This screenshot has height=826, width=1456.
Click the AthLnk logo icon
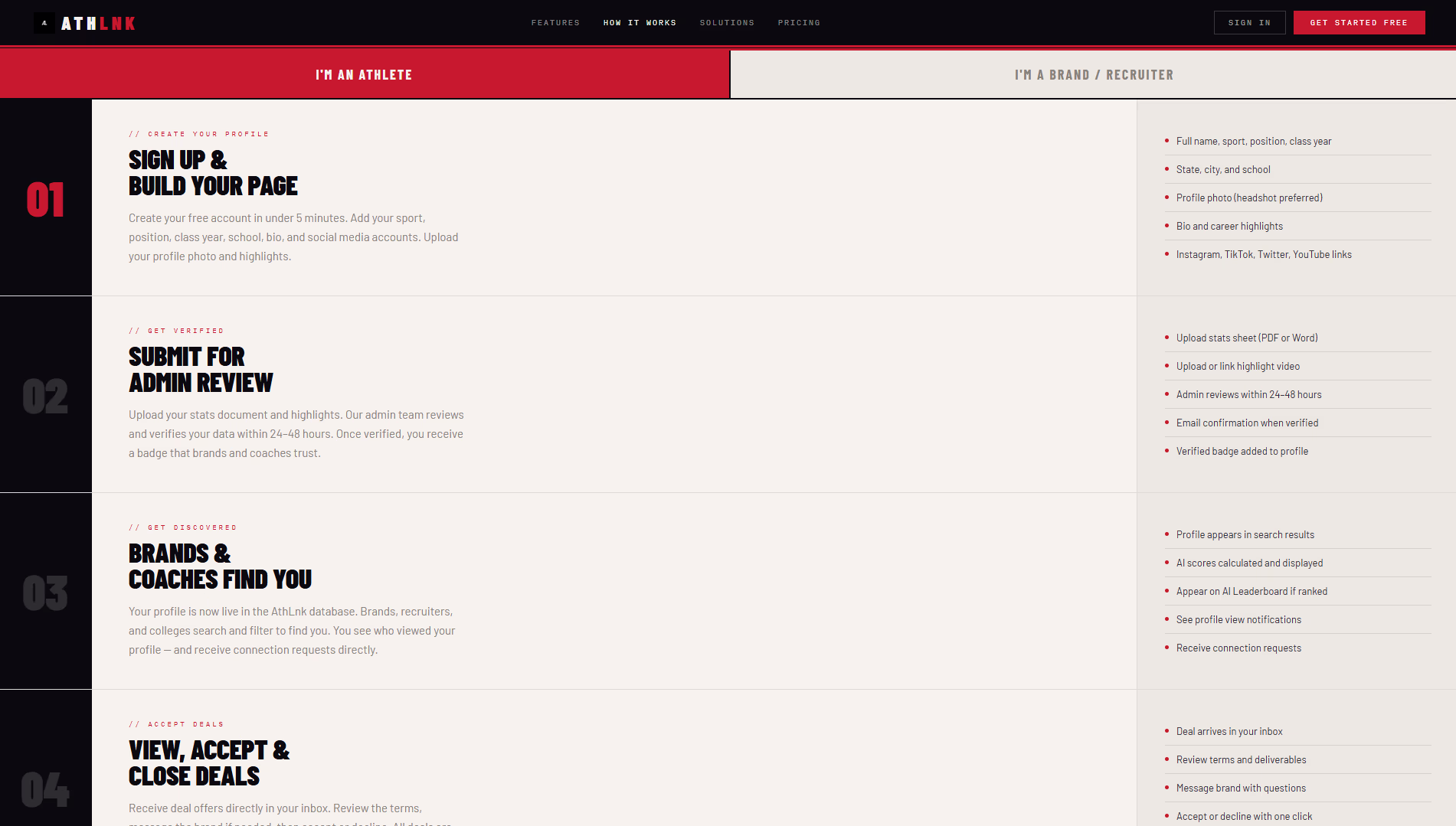pyautogui.click(x=44, y=23)
